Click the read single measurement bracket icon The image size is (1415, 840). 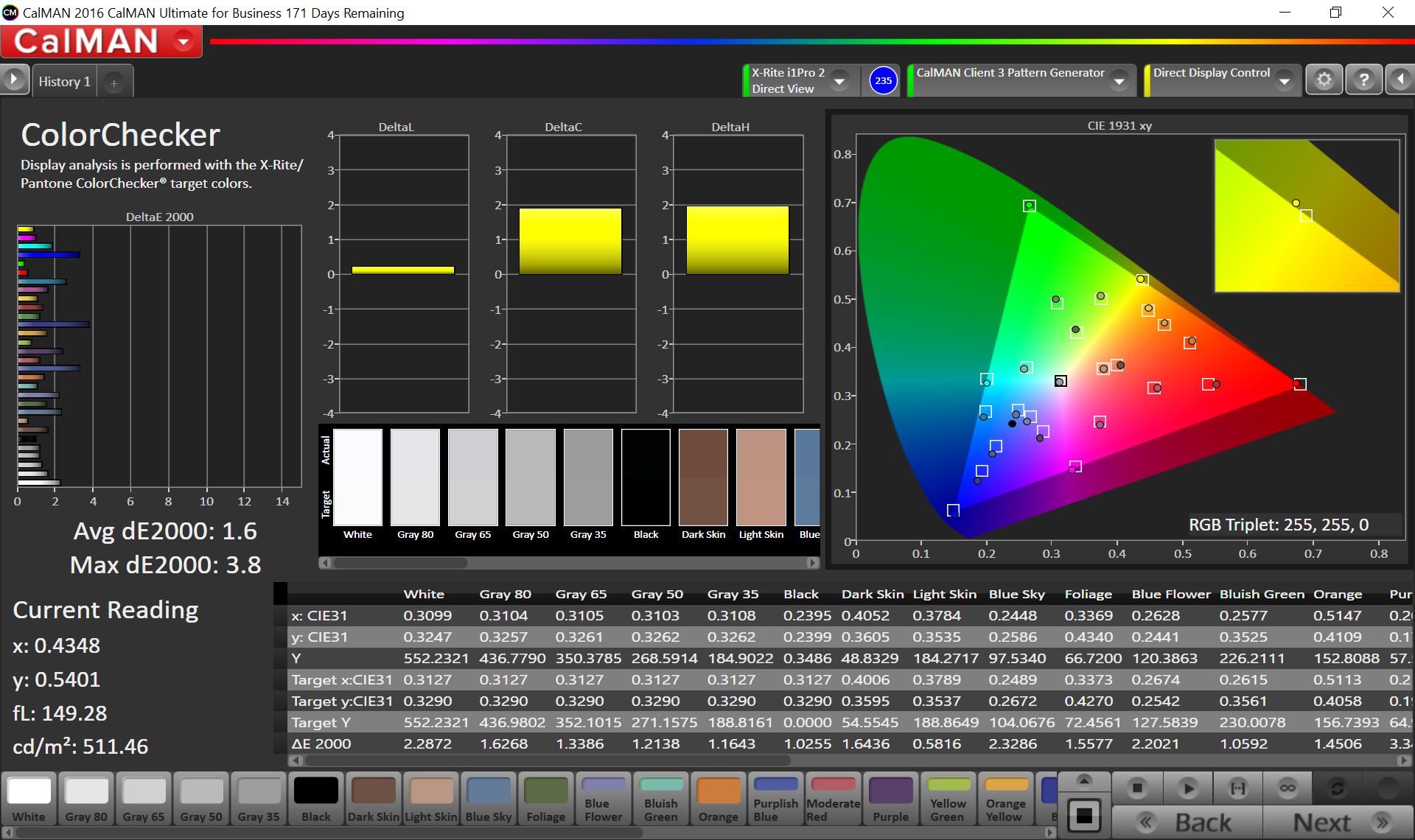click(x=1238, y=788)
